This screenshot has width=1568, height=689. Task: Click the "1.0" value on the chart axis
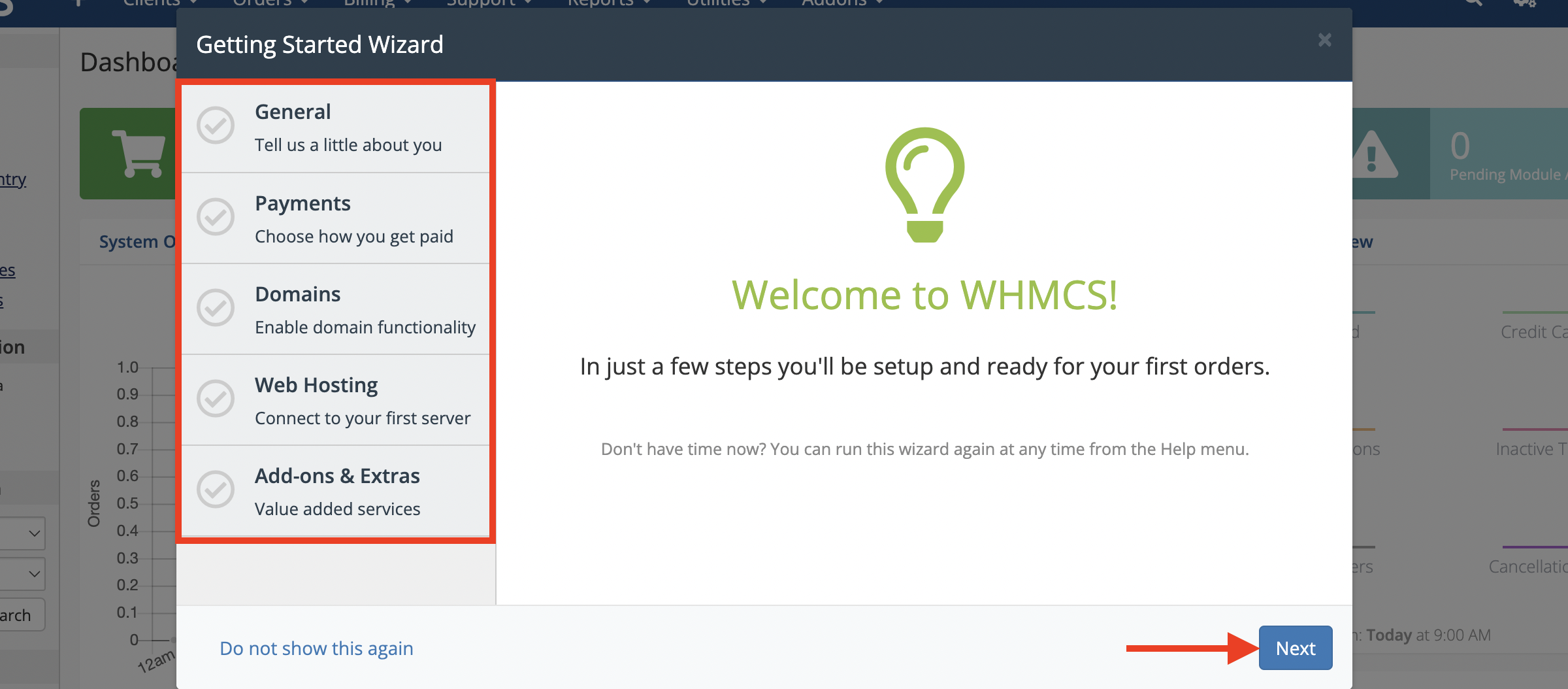coord(127,367)
